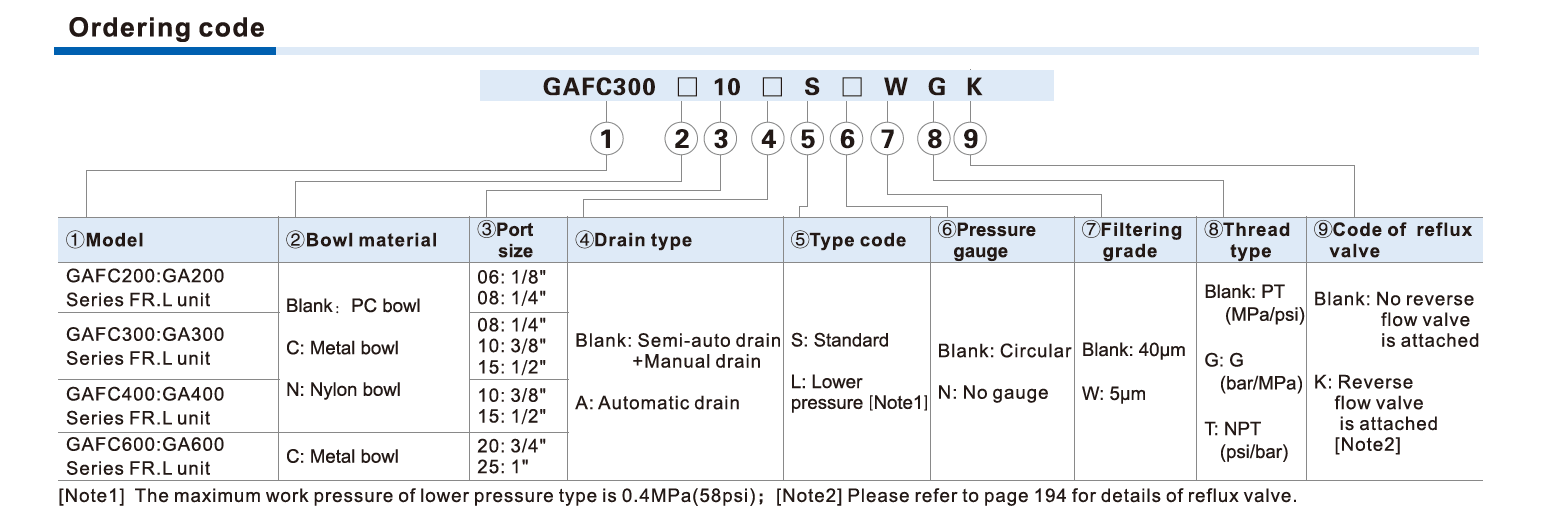Viewport: 1547px width, 525px height.
Task: Click the Drain type column header
Action: point(631,240)
